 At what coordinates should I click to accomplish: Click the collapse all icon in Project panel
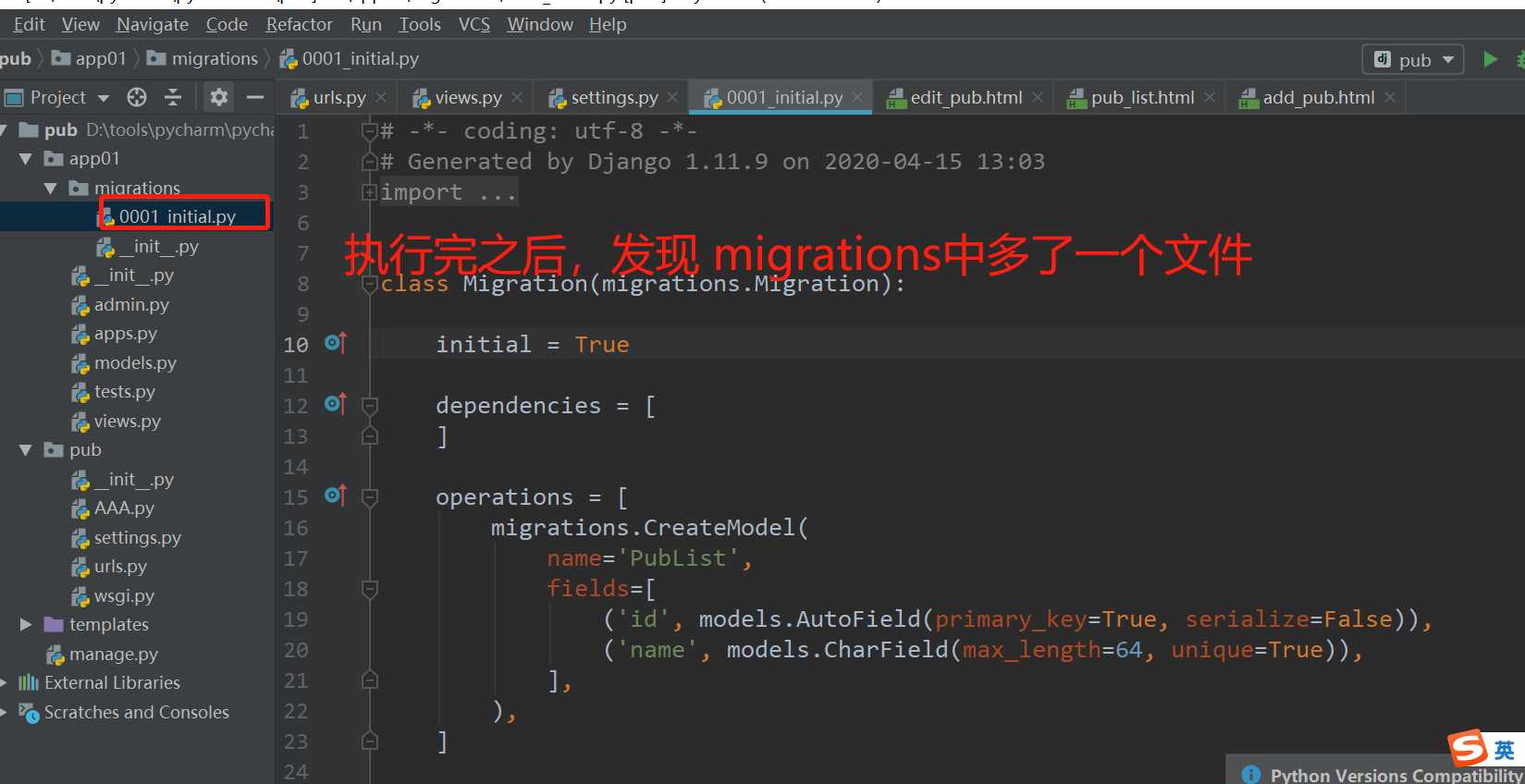(173, 97)
